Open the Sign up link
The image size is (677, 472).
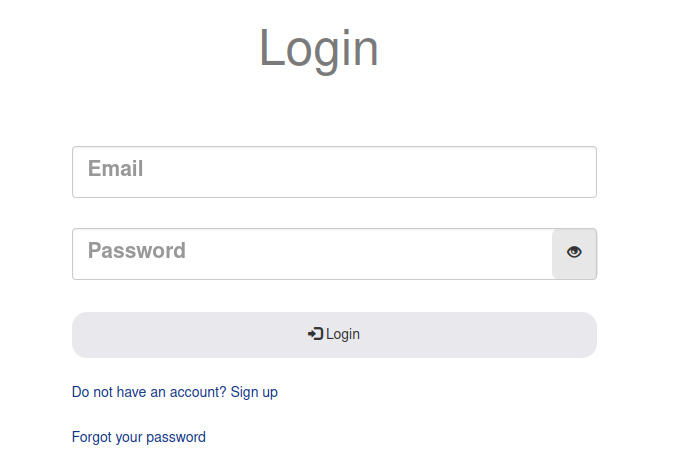tap(254, 392)
